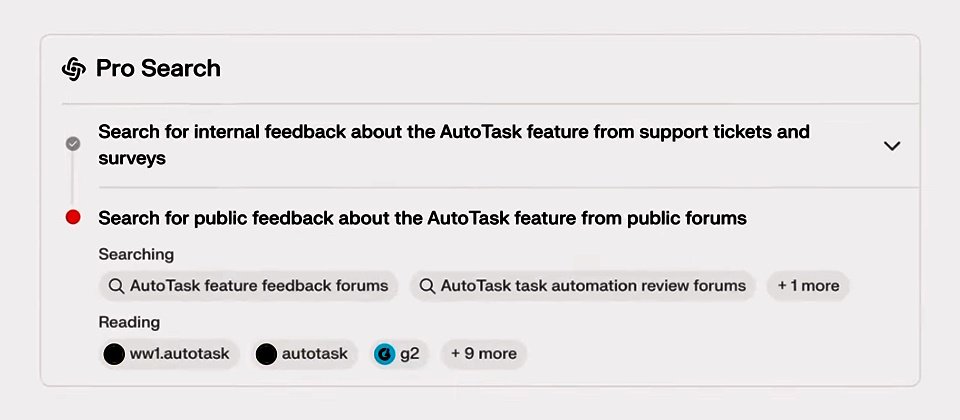
Task: Show '+ 1 more' search queries
Action: [808, 286]
